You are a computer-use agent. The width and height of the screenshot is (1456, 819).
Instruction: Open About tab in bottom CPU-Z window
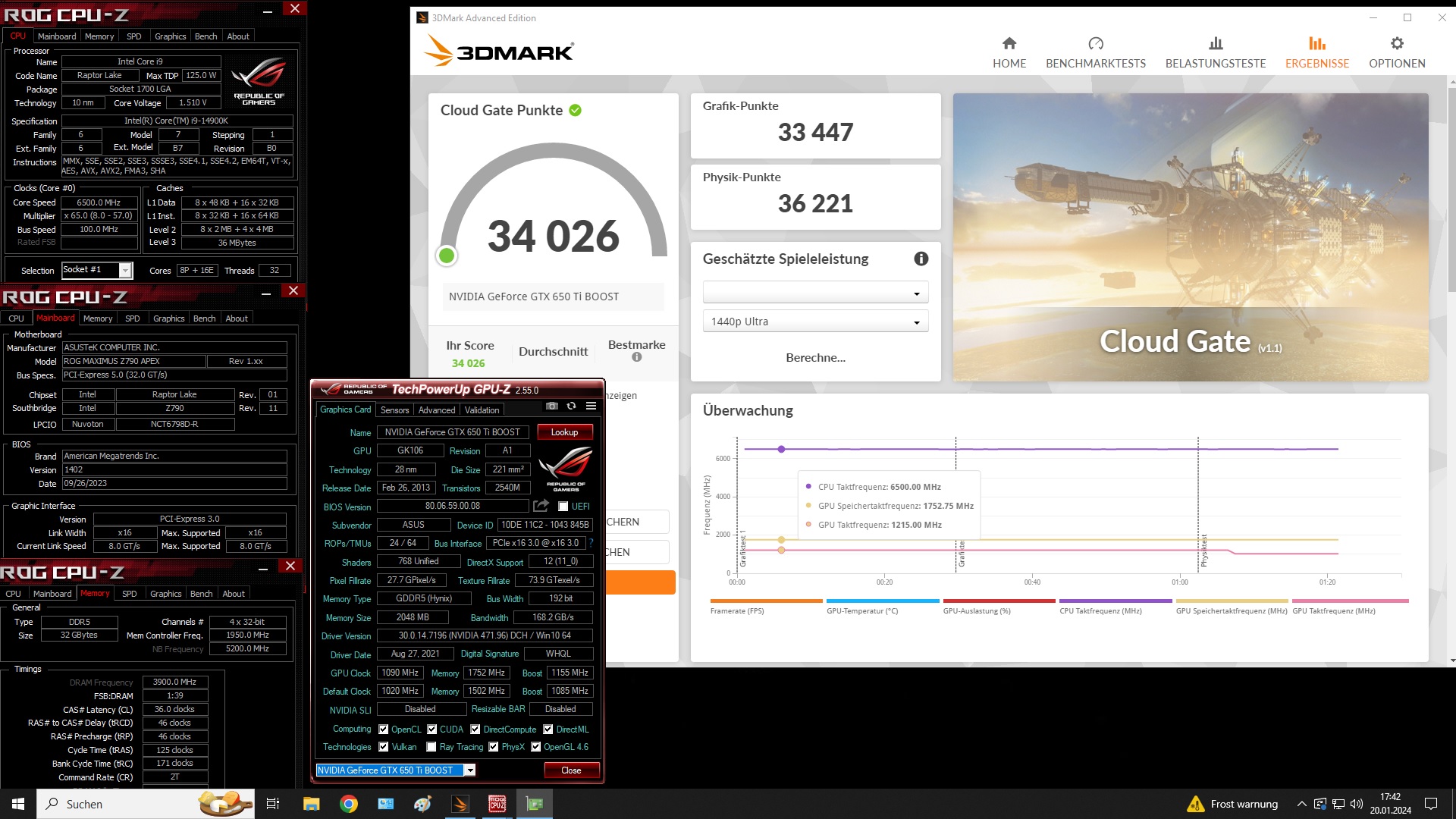point(234,594)
